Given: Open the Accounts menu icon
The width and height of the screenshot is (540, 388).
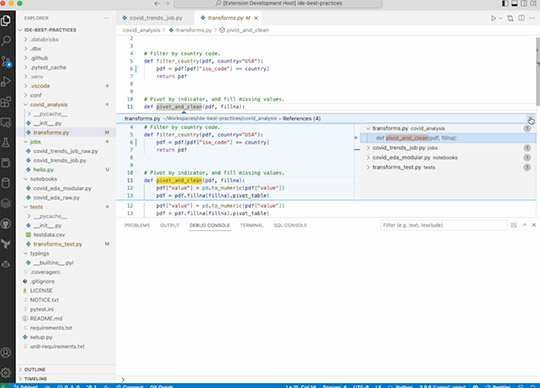Looking at the screenshot, I should 6,353.
